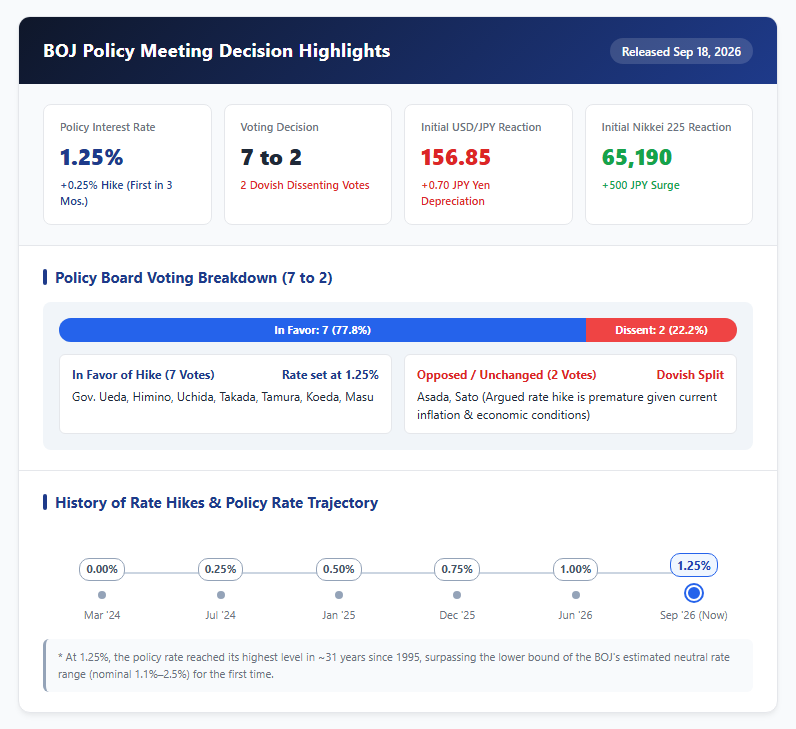Click the USD/JPY 156.85 value
The image size is (796, 729).
(456, 157)
